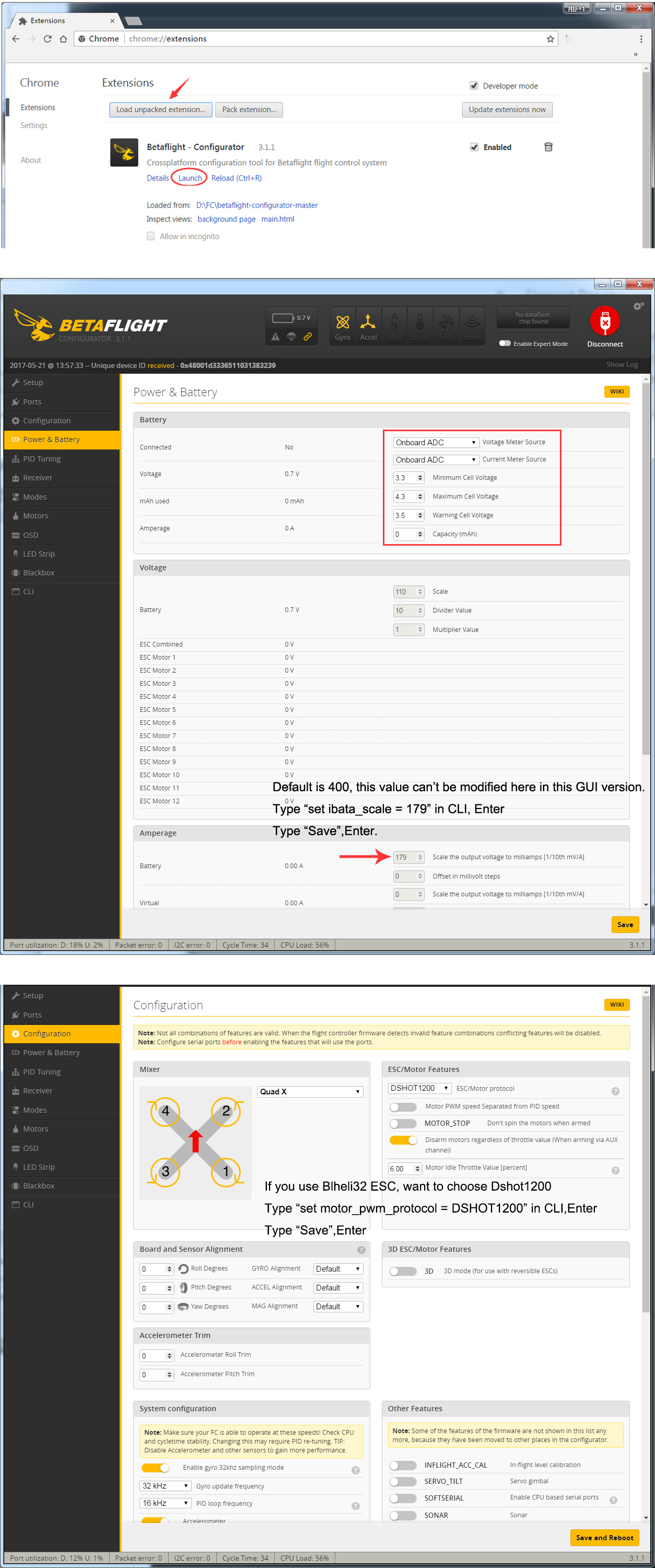
Task: Click Modes icon in Configuration window sidebar
Action: click(x=16, y=1110)
